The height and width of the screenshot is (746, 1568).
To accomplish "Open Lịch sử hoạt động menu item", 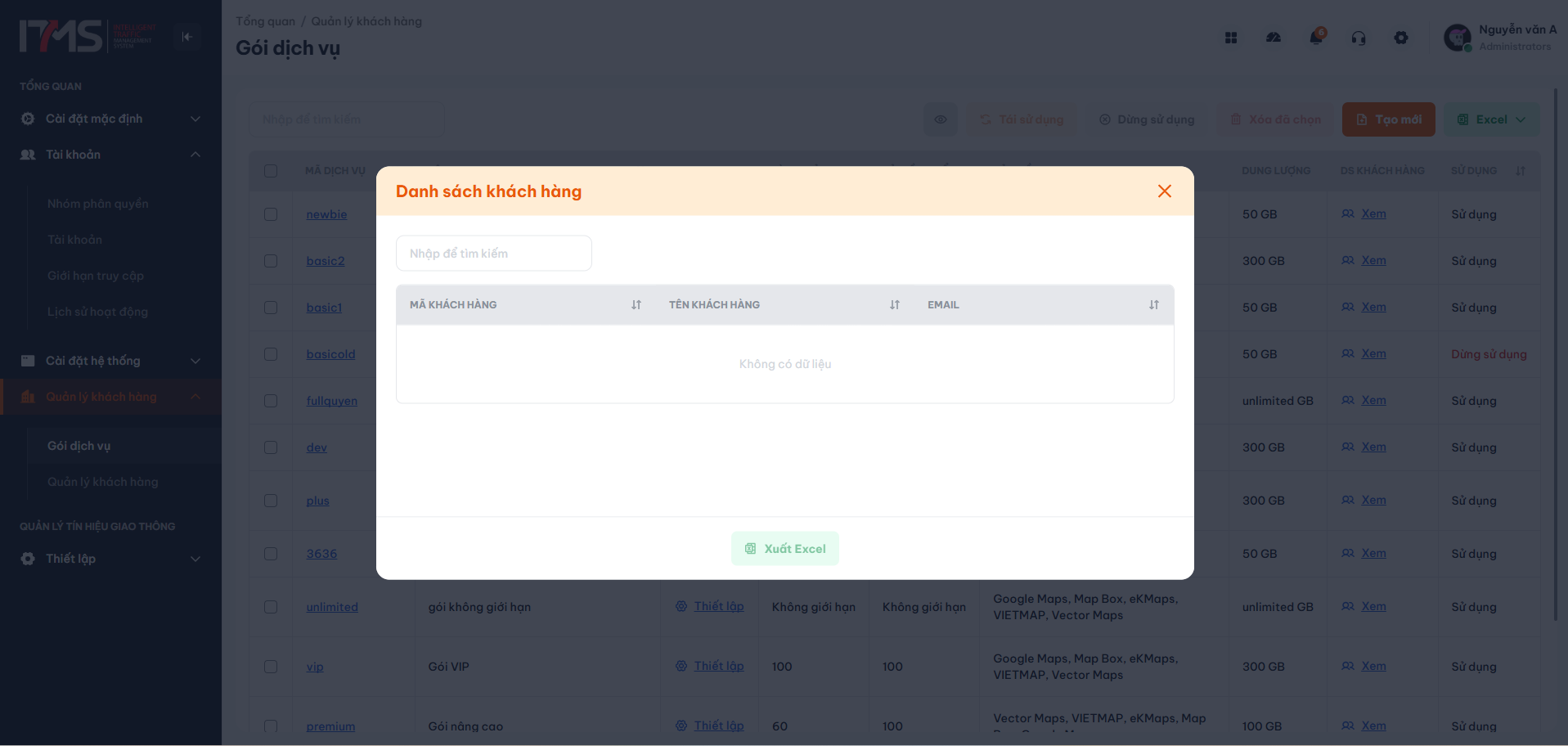I will 98,312.
